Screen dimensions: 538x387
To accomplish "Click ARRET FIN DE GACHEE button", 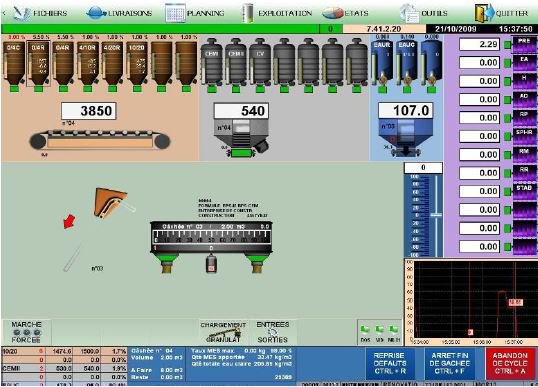I will pyautogui.click(x=450, y=363).
